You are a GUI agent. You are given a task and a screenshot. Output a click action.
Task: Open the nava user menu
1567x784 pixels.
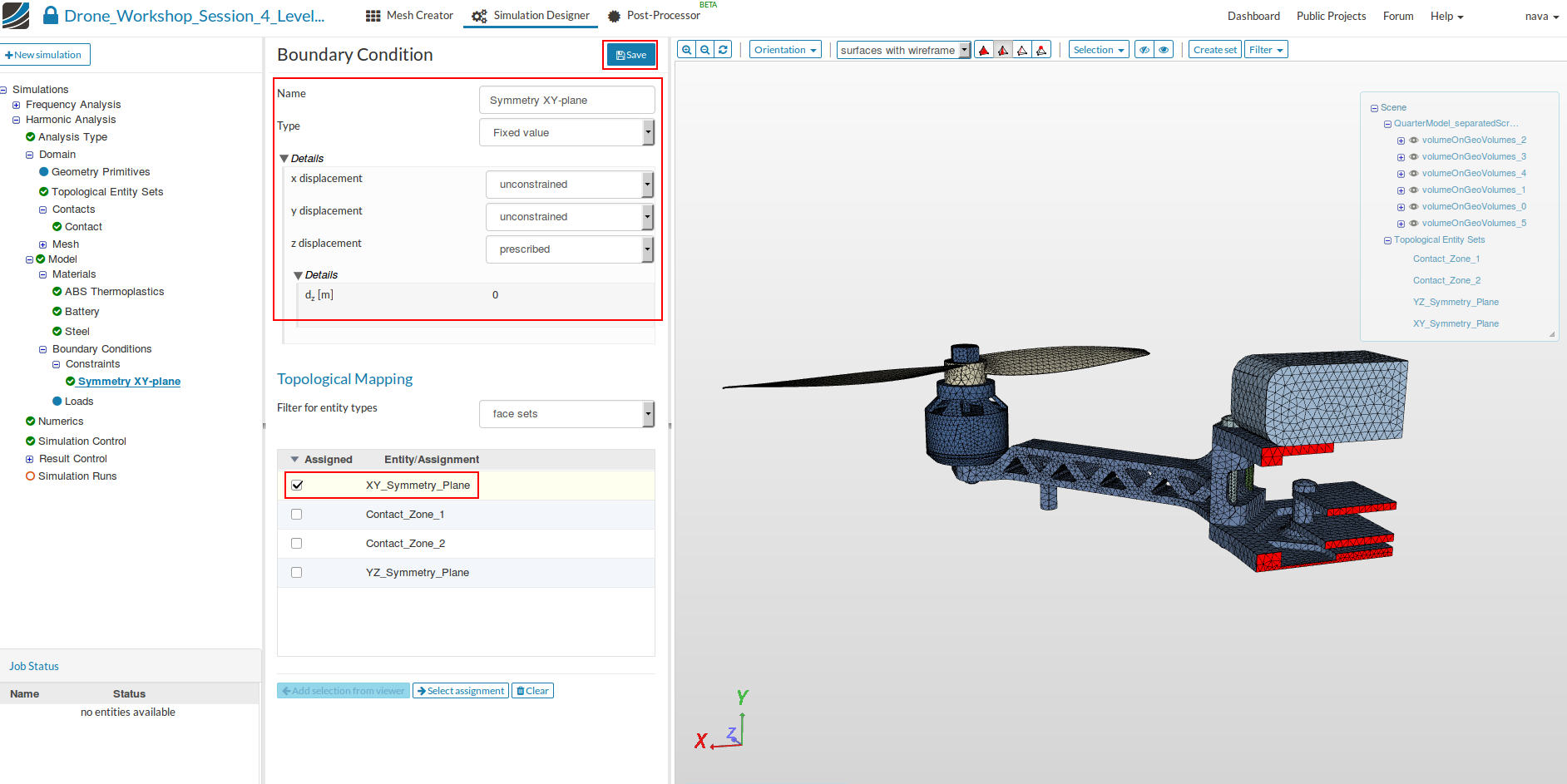(1542, 17)
